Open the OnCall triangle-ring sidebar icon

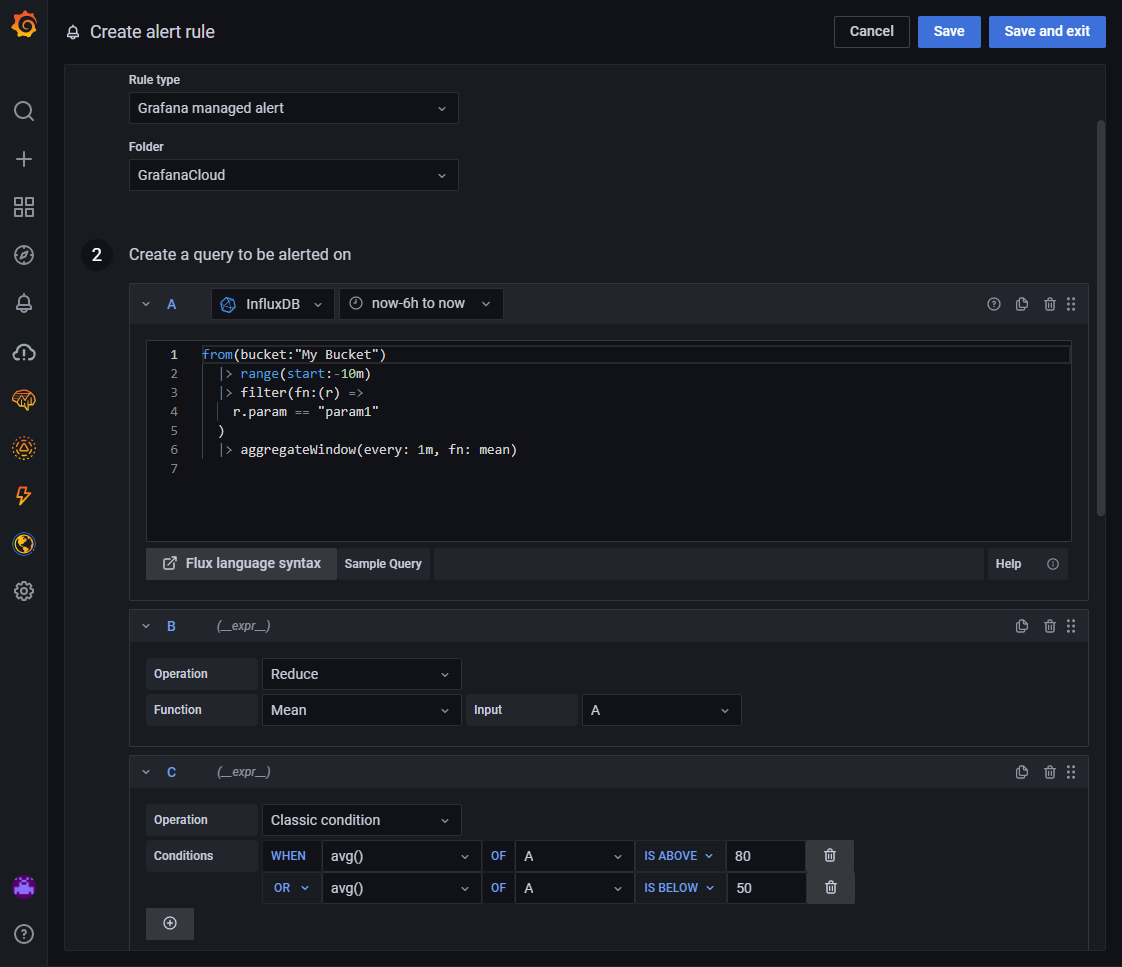24,448
